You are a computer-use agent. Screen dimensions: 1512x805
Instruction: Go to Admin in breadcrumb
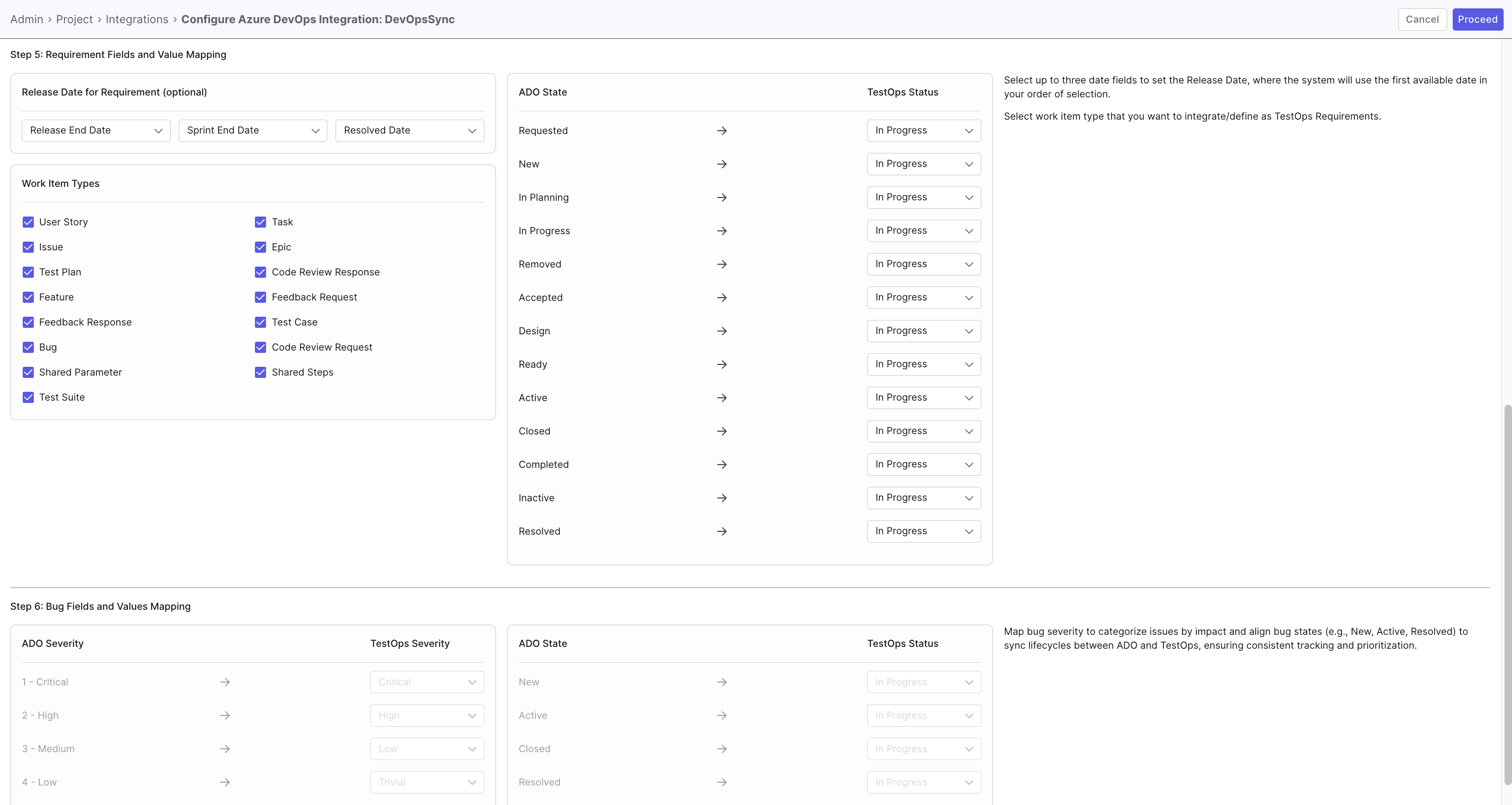coord(26,19)
